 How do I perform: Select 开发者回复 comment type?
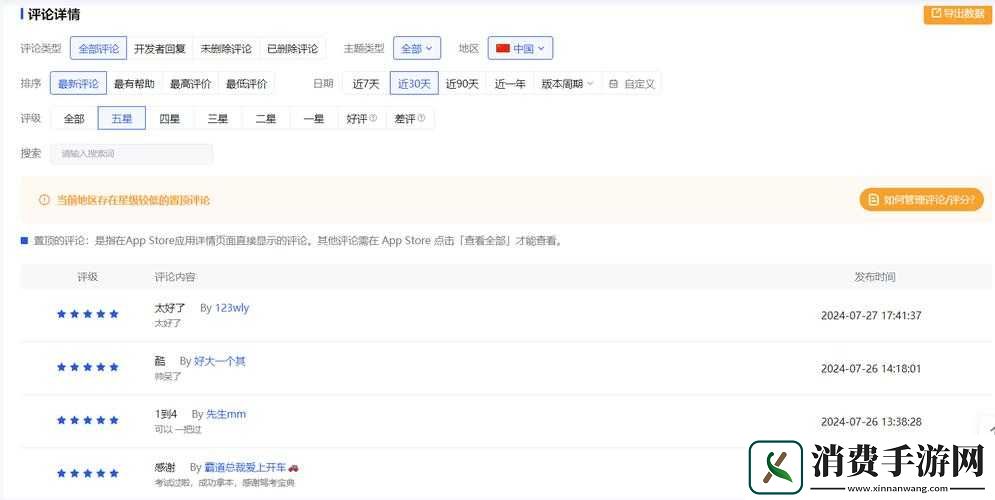click(159, 48)
